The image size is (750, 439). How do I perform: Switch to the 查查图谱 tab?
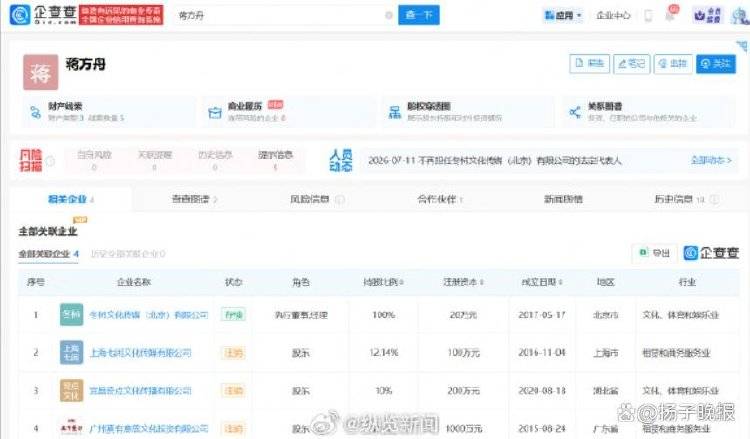194,199
